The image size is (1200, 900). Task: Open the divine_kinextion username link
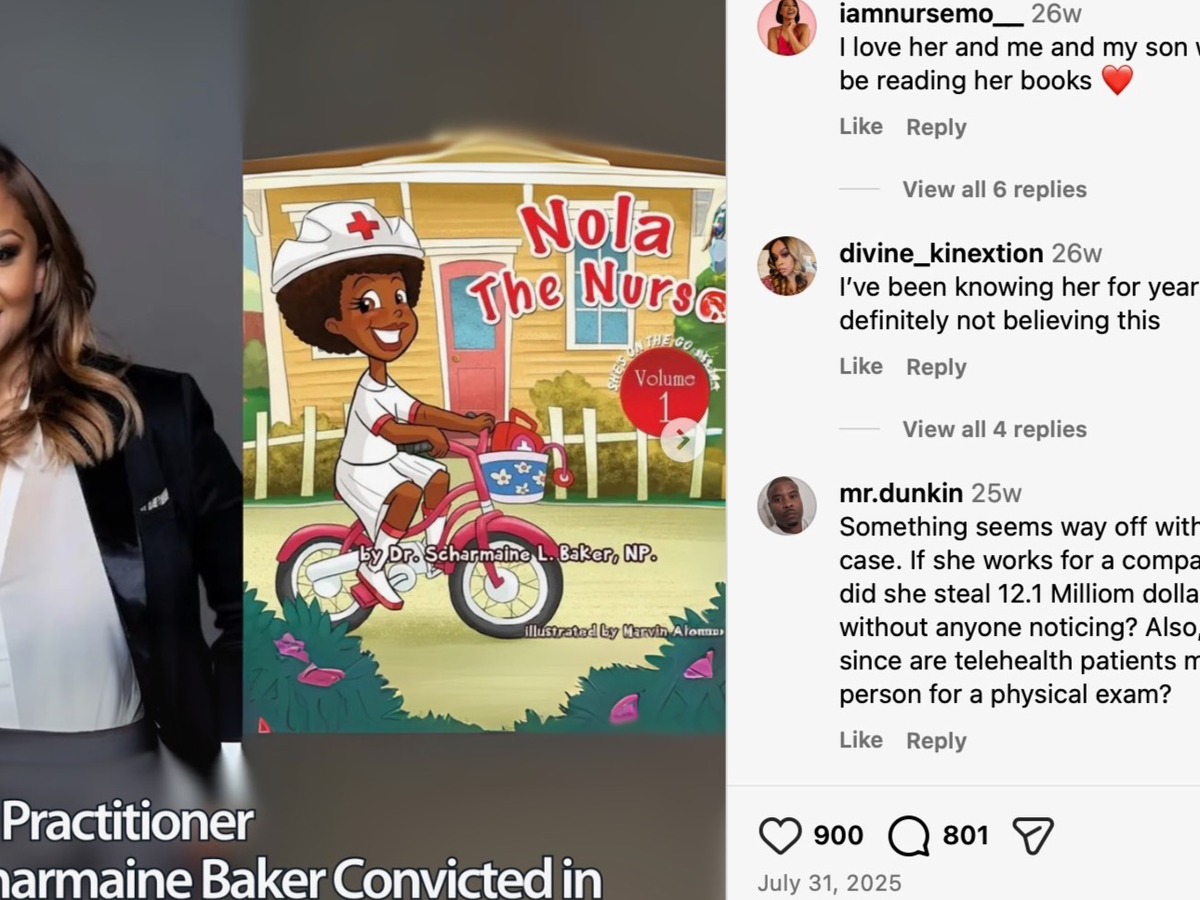[941, 253]
